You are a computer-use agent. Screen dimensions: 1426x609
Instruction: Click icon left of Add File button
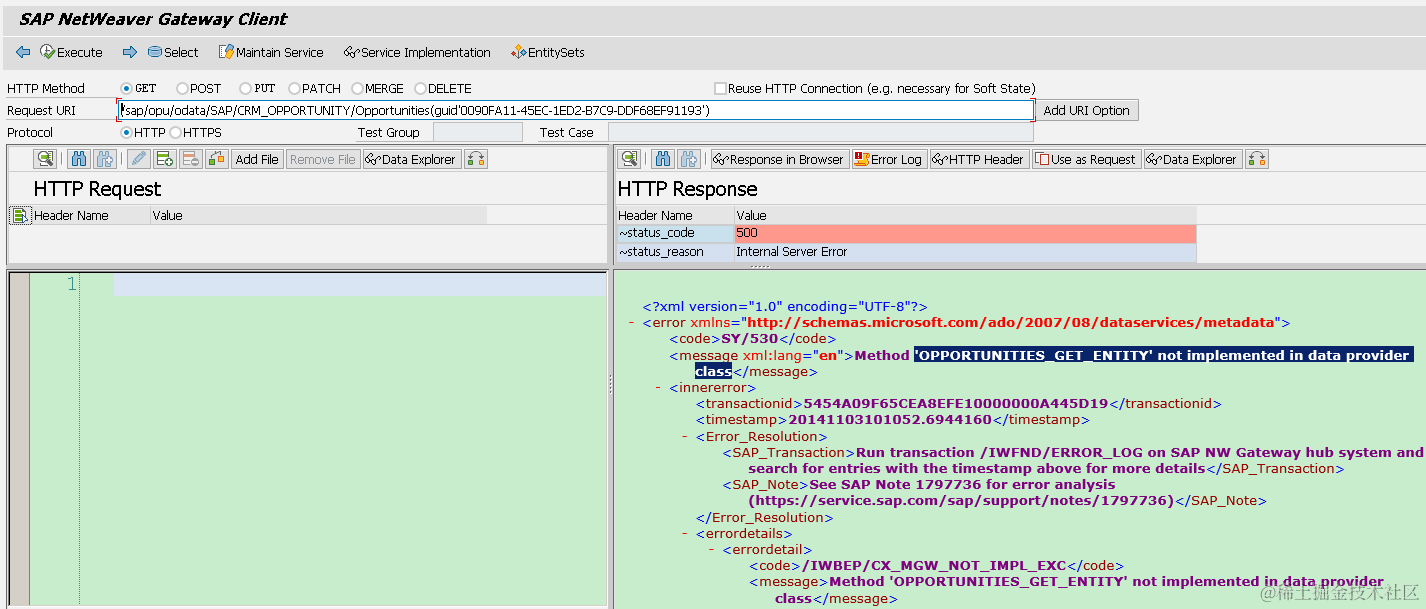click(x=217, y=159)
